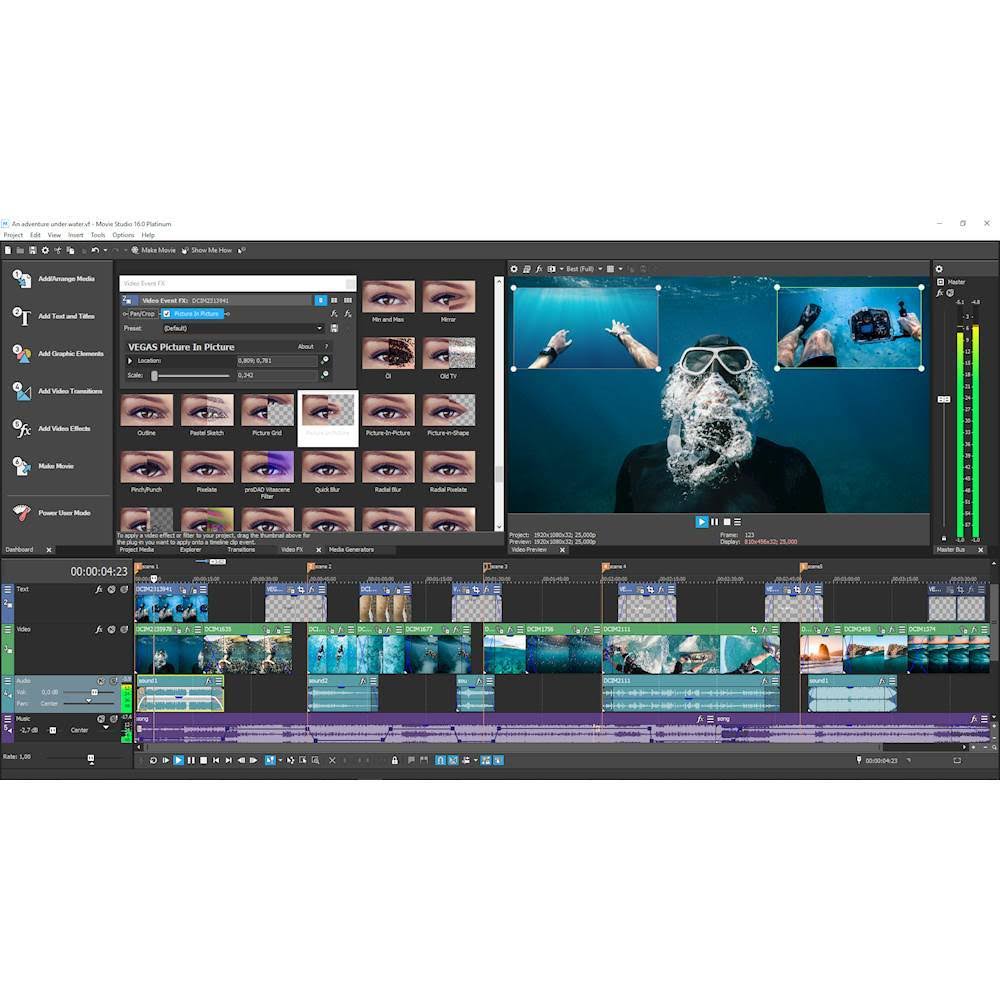1000x1000 pixels.
Task: Click the Location animate keyframe icon
Action: tap(325, 360)
